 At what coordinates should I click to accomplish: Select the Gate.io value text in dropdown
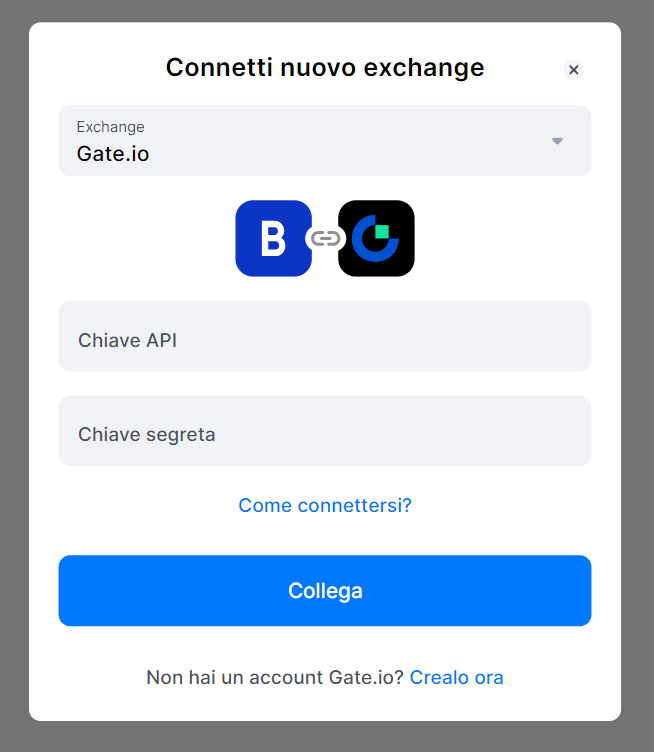click(113, 154)
